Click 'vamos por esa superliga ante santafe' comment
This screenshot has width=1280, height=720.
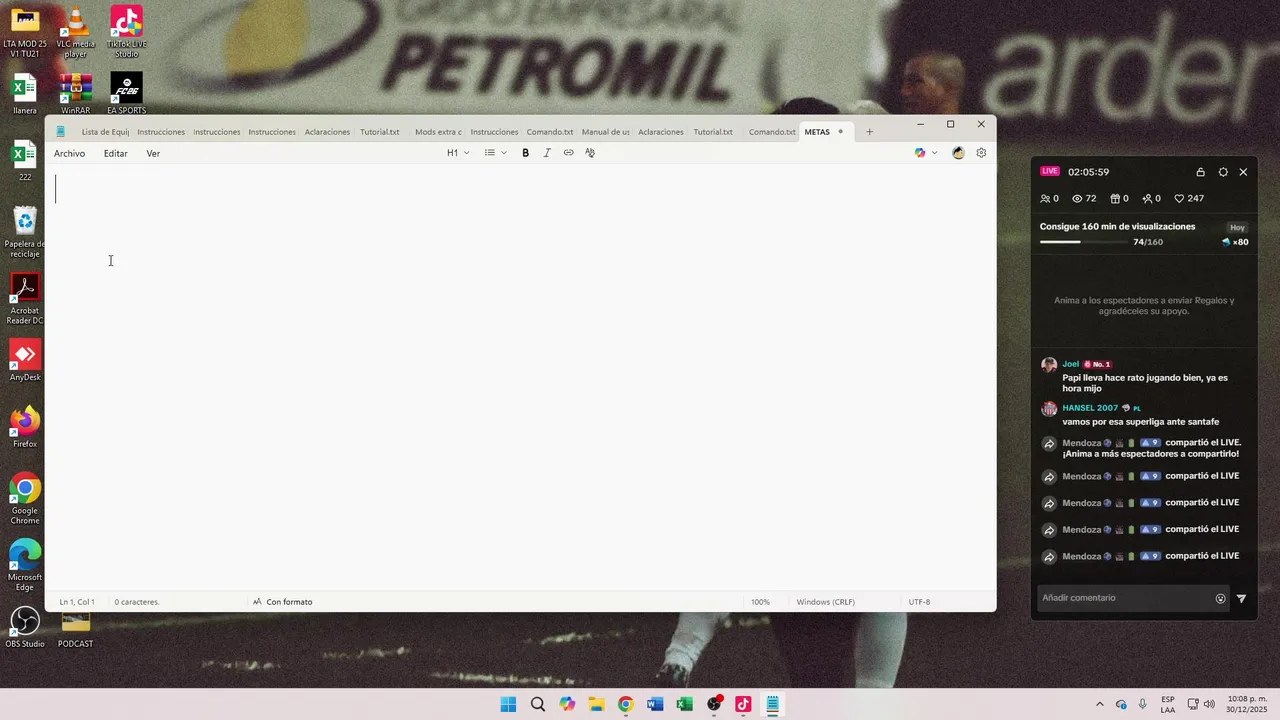[x=1141, y=422]
